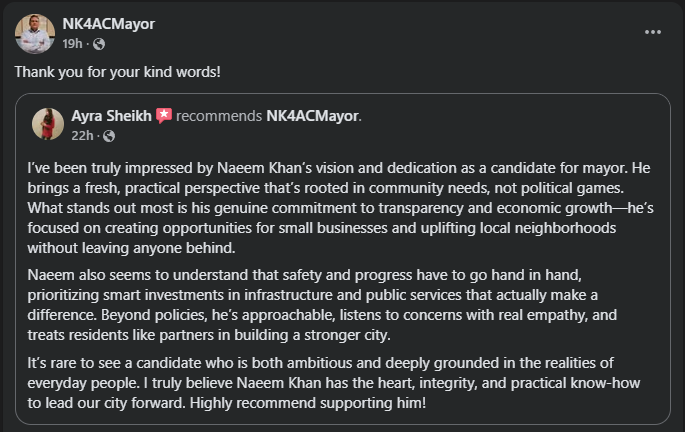Open Ayra Sheikh's profile name link
This screenshot has height=432, width=685.
point(111,116)
